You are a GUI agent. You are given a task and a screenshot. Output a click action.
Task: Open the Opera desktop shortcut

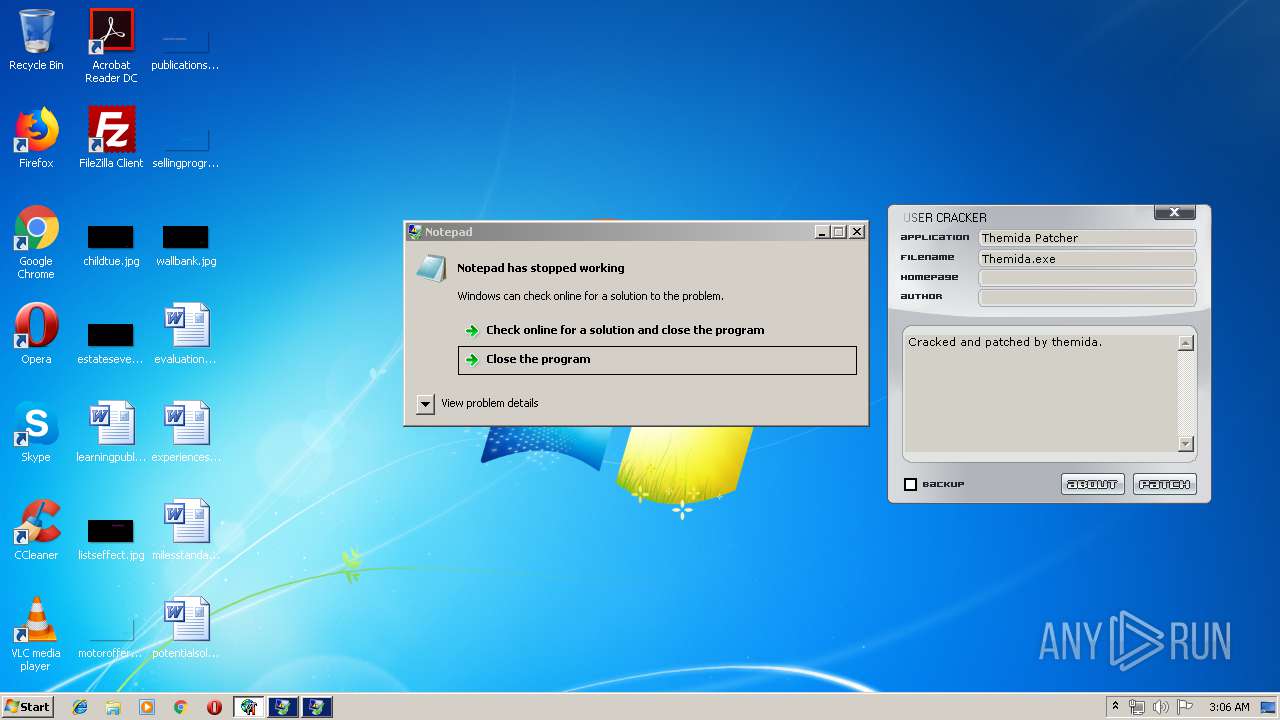pyautogui.click(x=36, y=334)
